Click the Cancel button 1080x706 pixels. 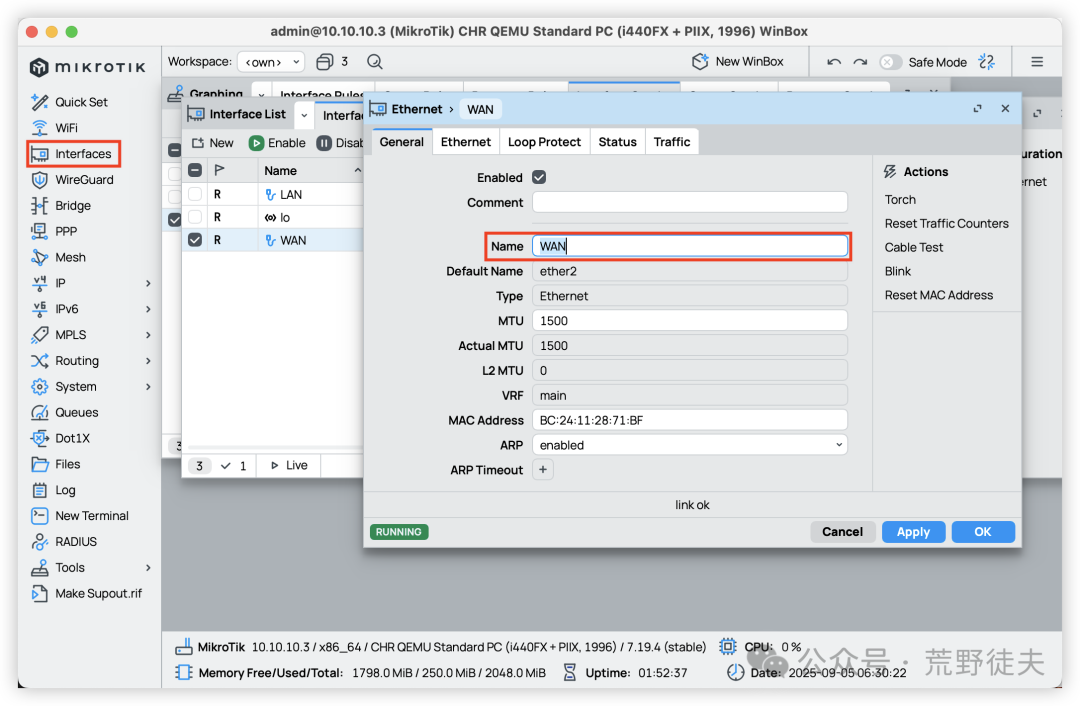842,532
